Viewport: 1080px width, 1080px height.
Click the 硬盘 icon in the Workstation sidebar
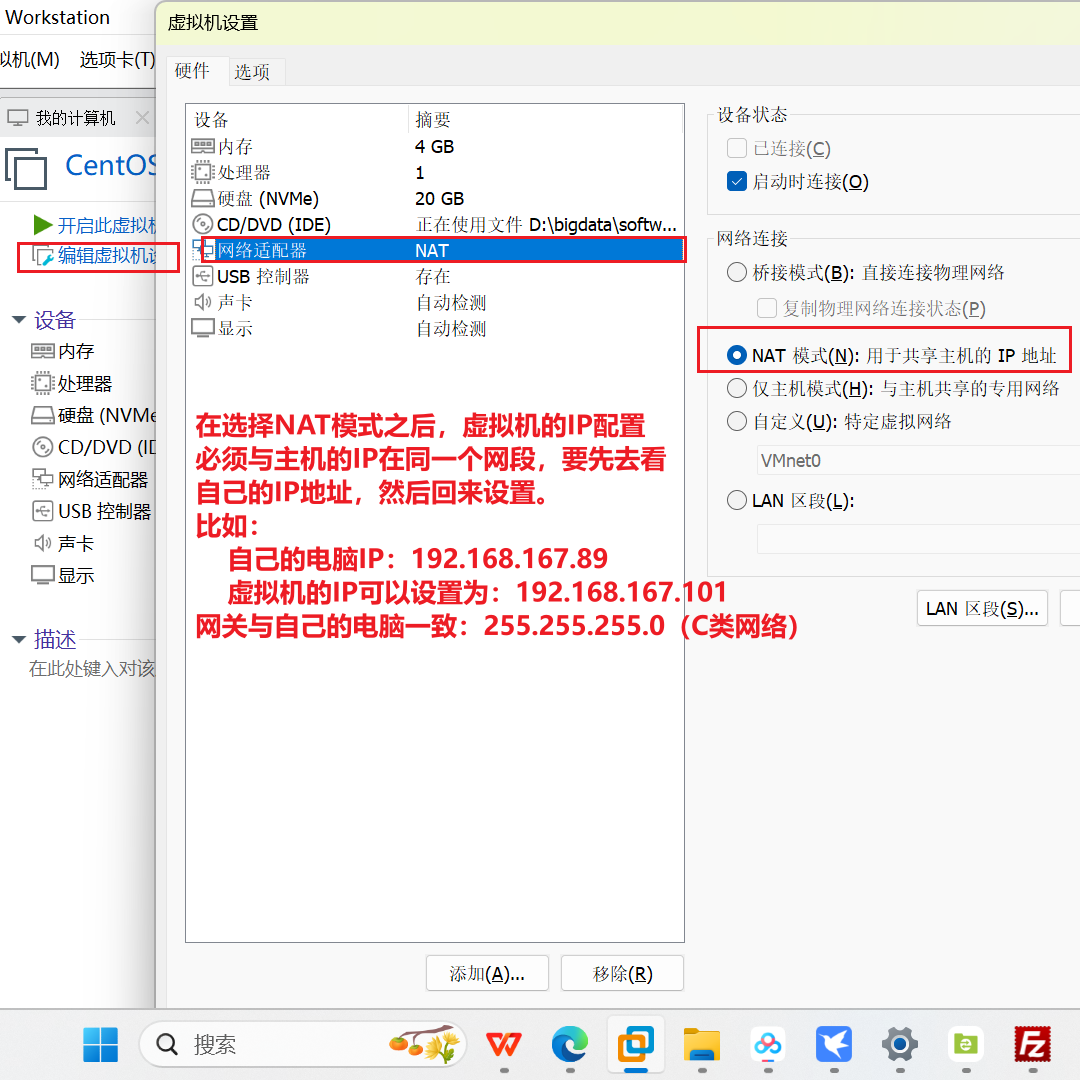tap(43, 415)
